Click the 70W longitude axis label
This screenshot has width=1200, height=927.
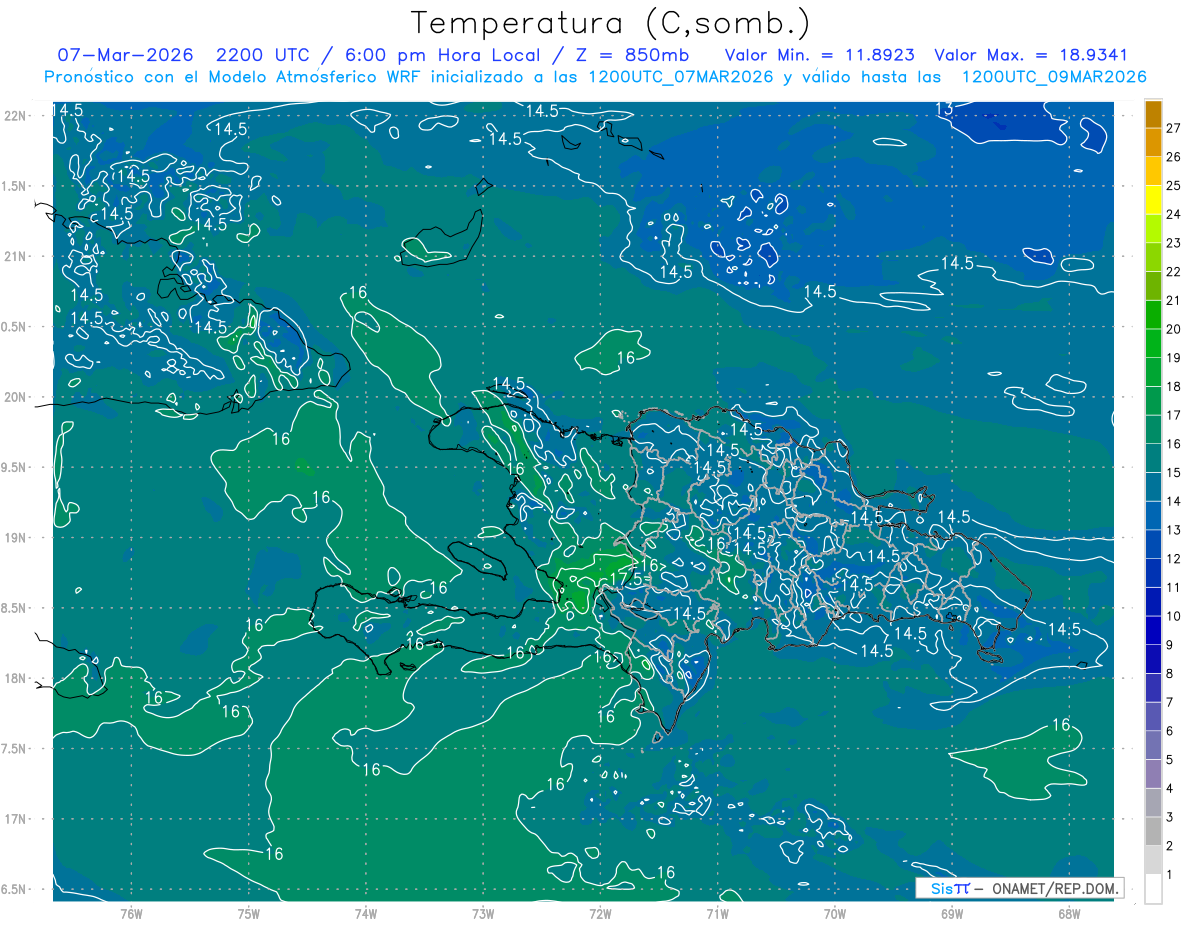tap(835, 913)
